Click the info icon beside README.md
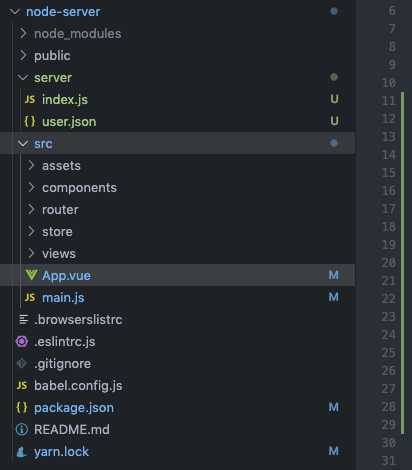This screenshot has height=470, width=412. (22, 429)
